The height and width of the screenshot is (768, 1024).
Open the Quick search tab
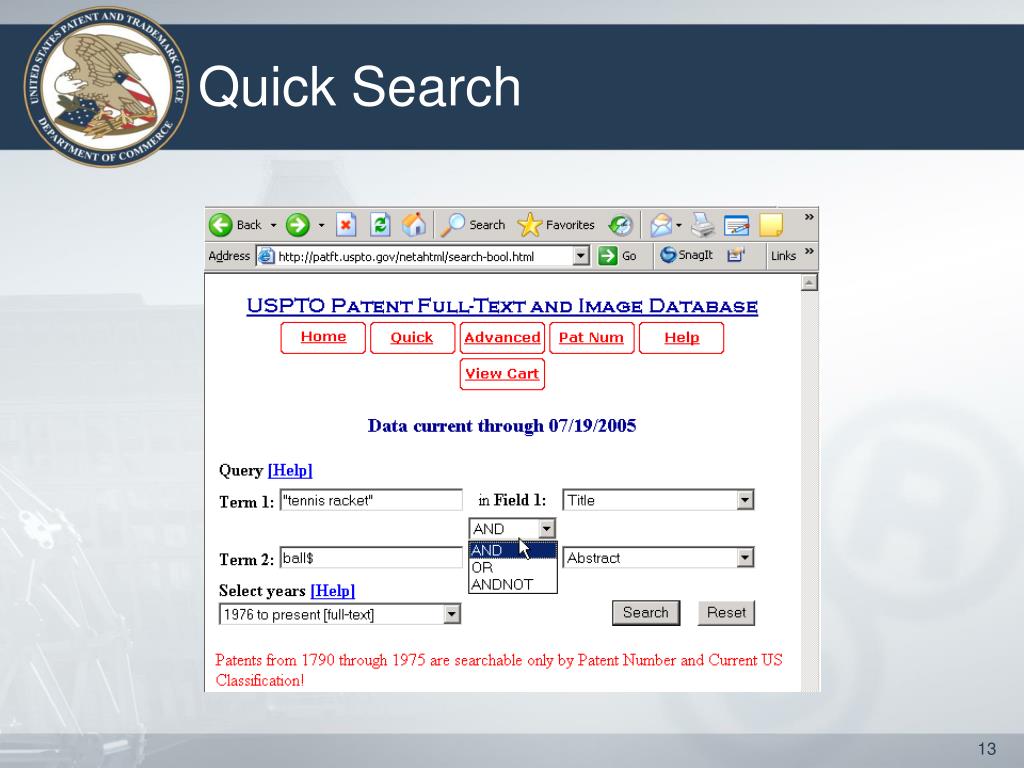(412, 338)
